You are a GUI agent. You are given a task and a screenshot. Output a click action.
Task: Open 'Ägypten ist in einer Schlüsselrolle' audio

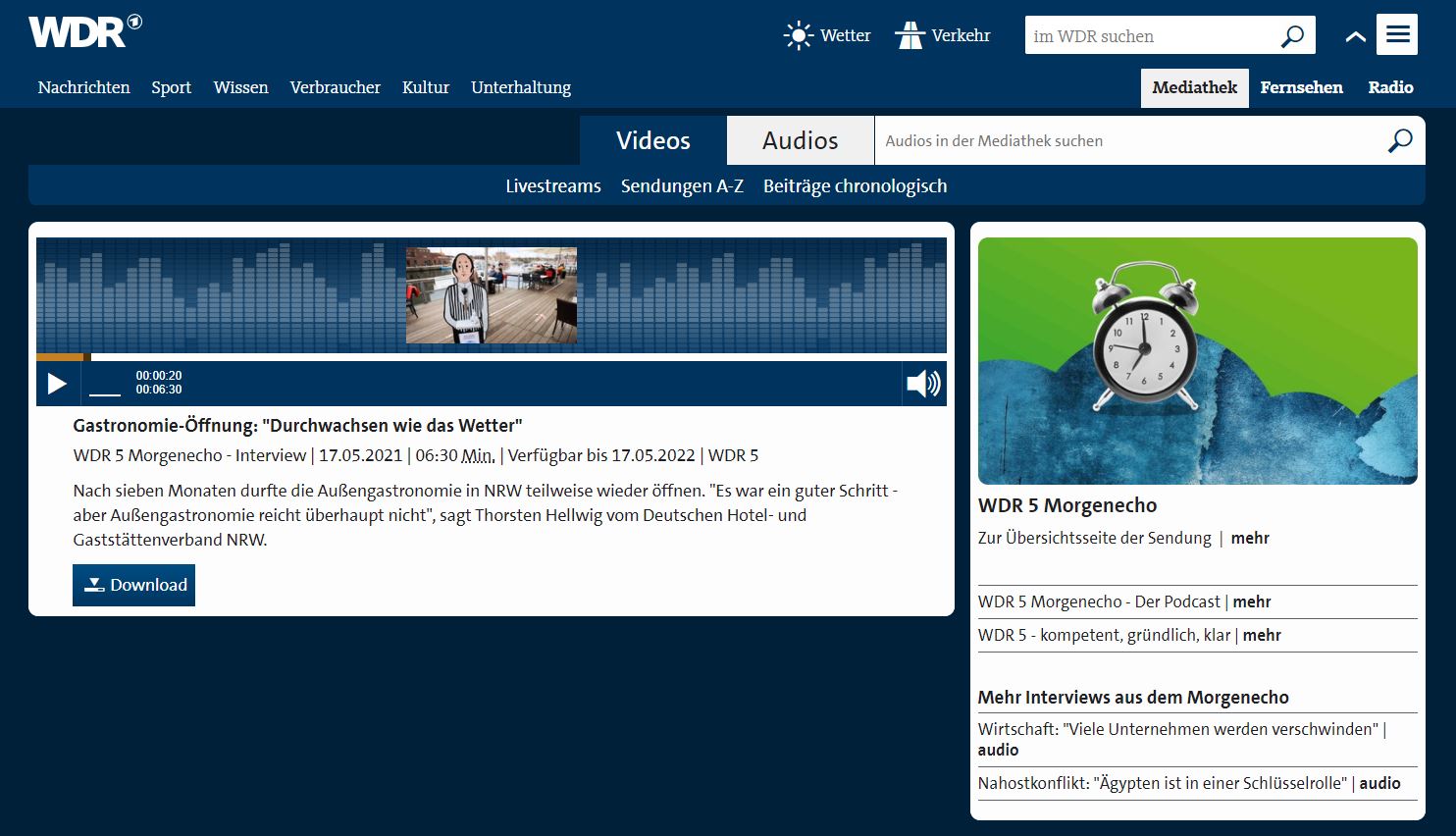point(1189,783)
